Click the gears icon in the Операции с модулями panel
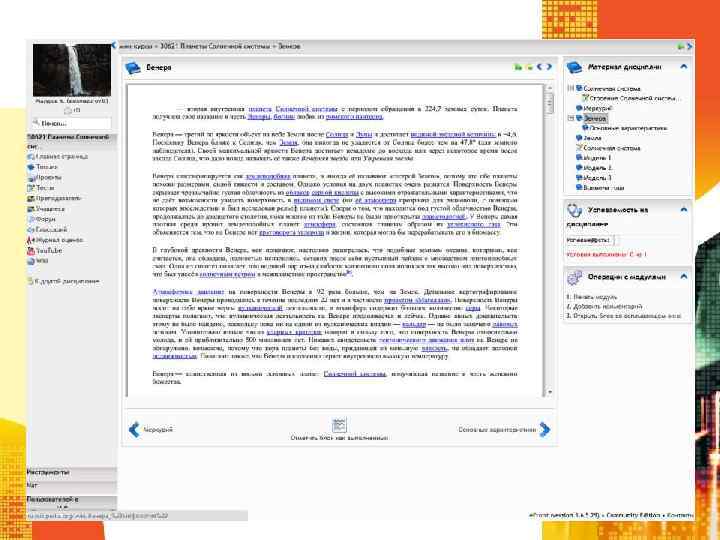 [x=574, y=278]
